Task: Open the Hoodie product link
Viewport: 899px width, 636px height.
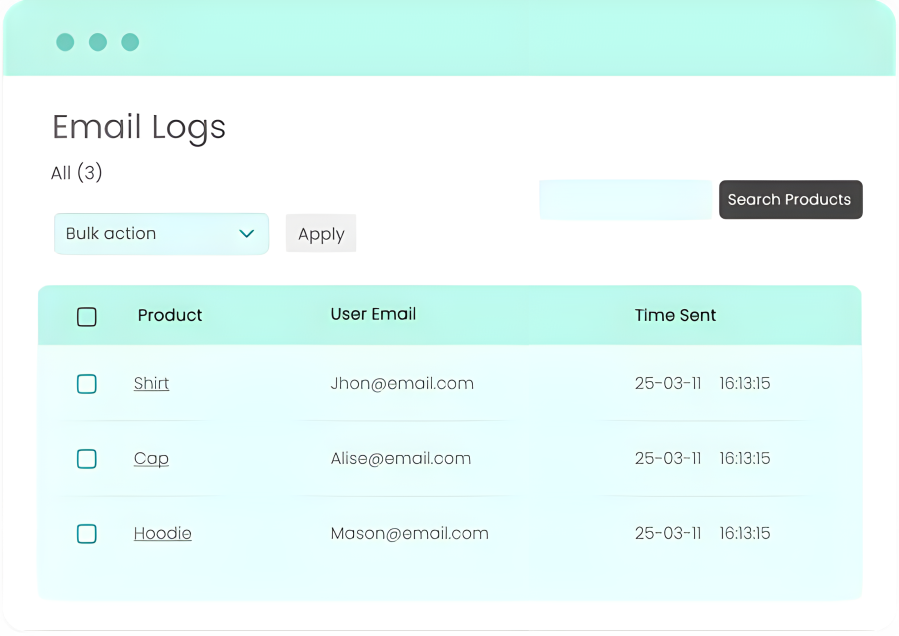Action: coord(162,534)
